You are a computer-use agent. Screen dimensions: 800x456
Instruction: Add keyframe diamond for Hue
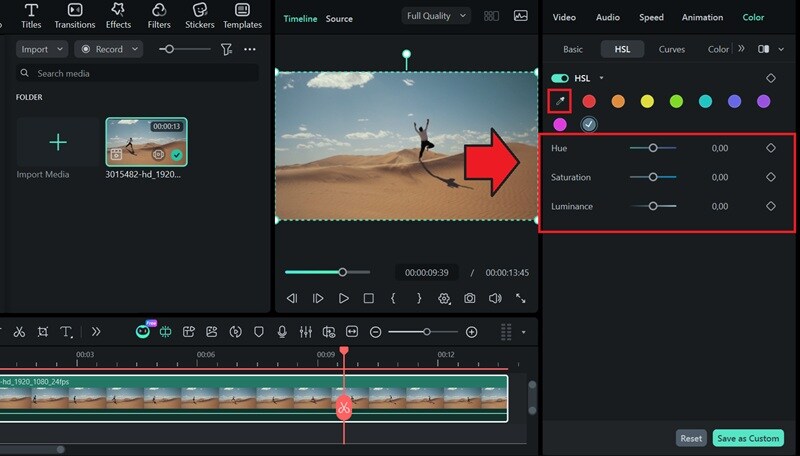771,148
